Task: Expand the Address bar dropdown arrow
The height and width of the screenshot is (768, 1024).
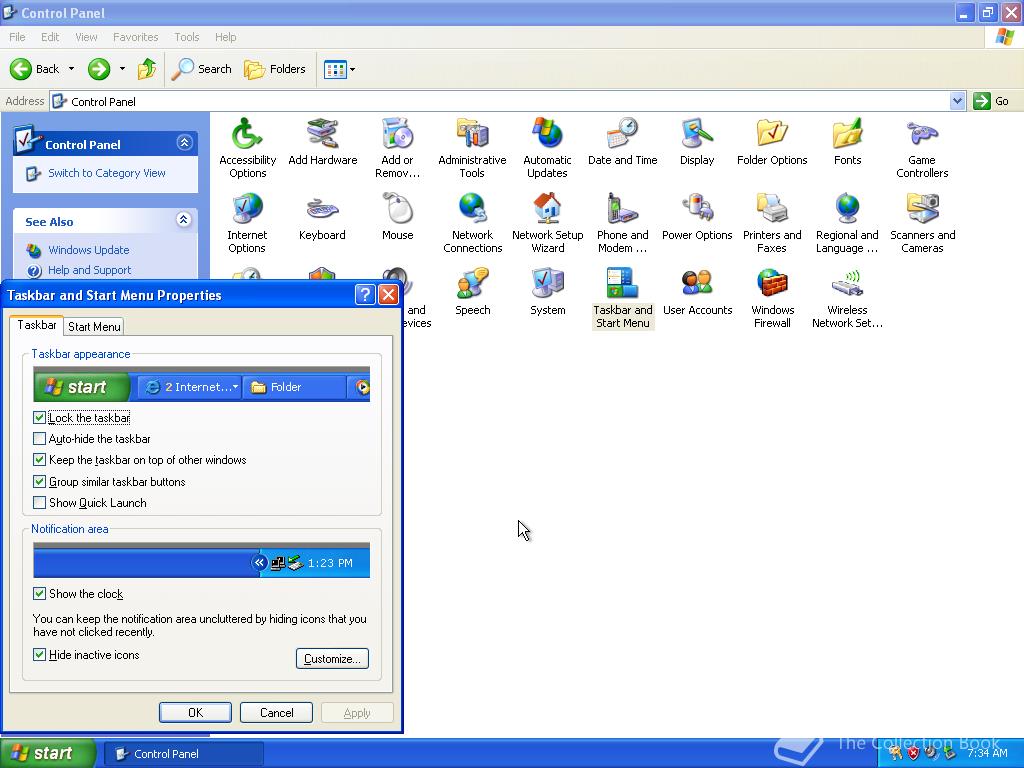Action: click(957, 101)
